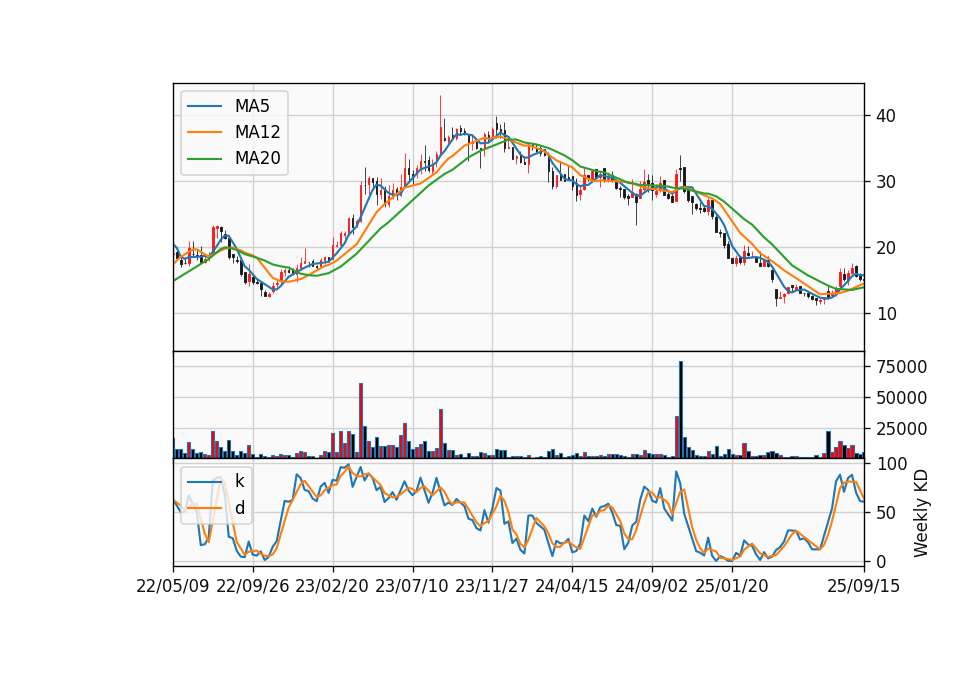Viewport: 960px width, 690px height.
Task: Click the 22/09/26 date axis label
Action: pos(253,586)
